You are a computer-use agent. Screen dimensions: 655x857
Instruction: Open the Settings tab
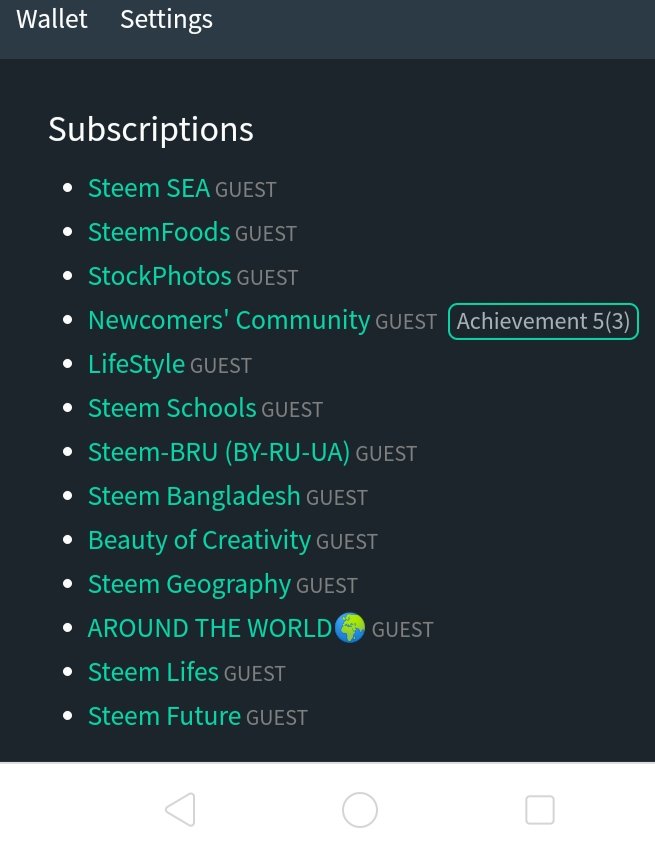click(166, 19)
